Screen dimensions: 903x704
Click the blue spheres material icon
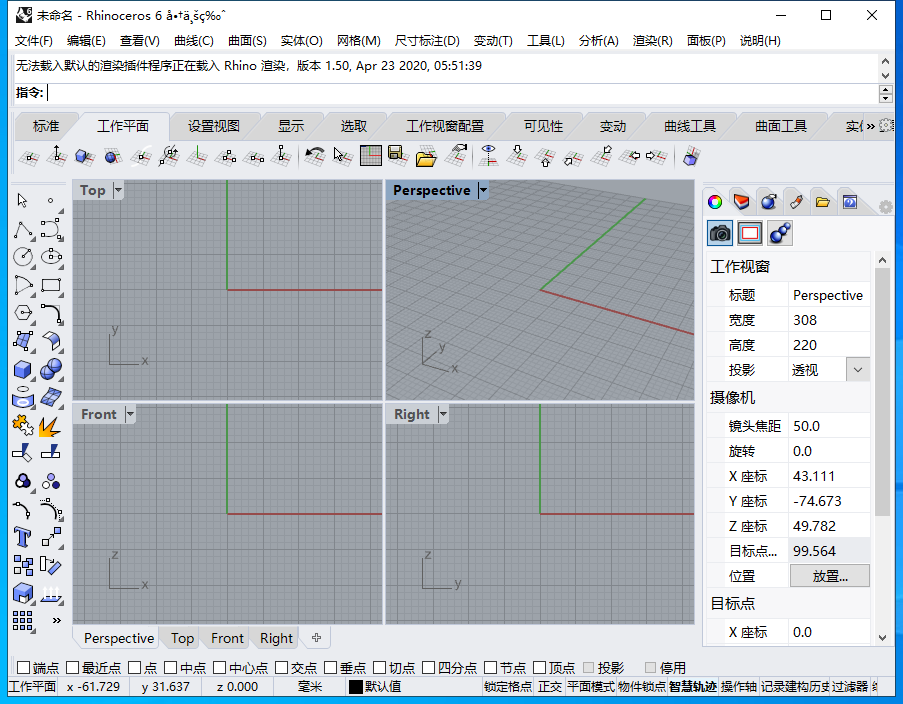click(780, 233)
